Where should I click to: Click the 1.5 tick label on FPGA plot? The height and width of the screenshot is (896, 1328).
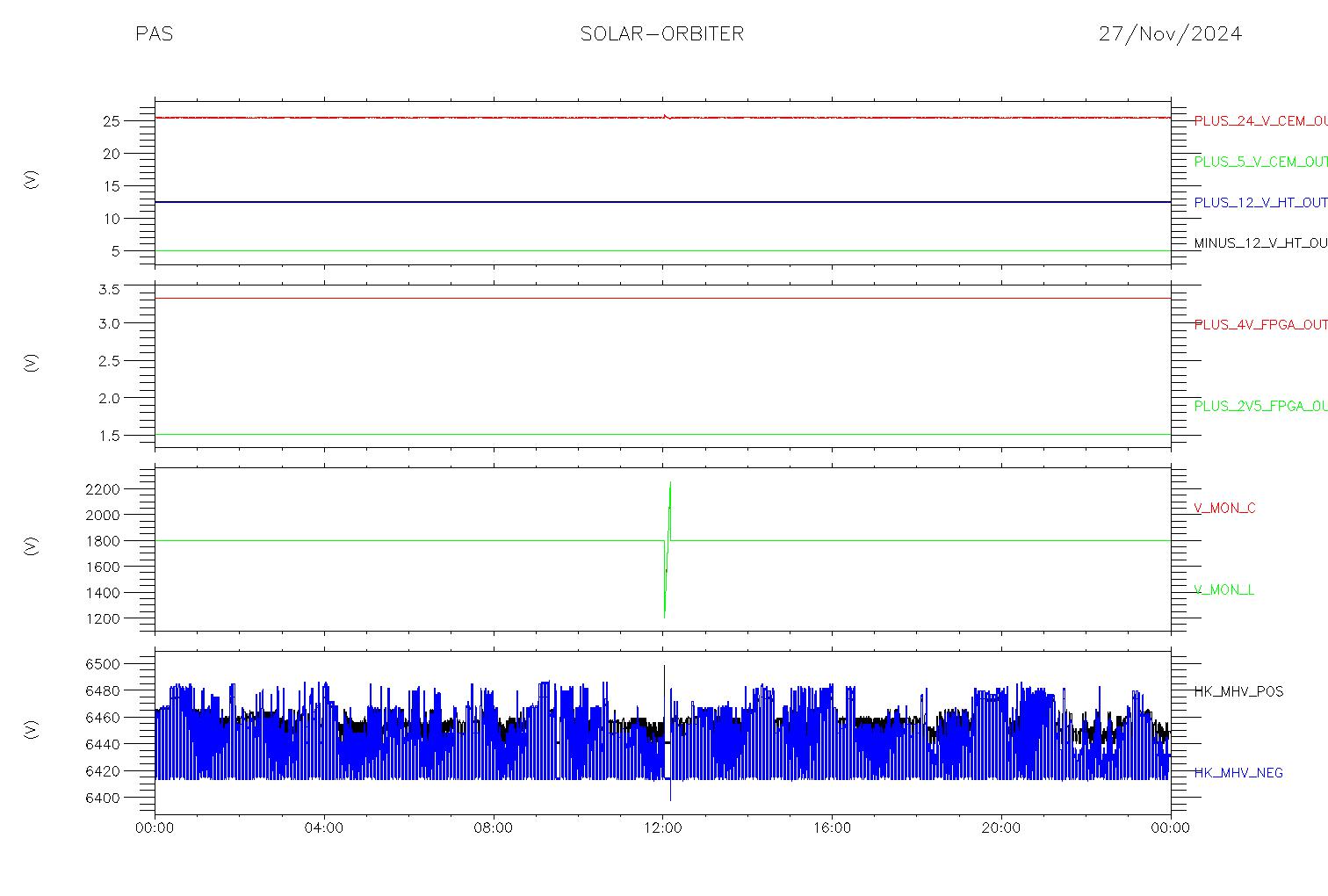click(x=108, y=436)
